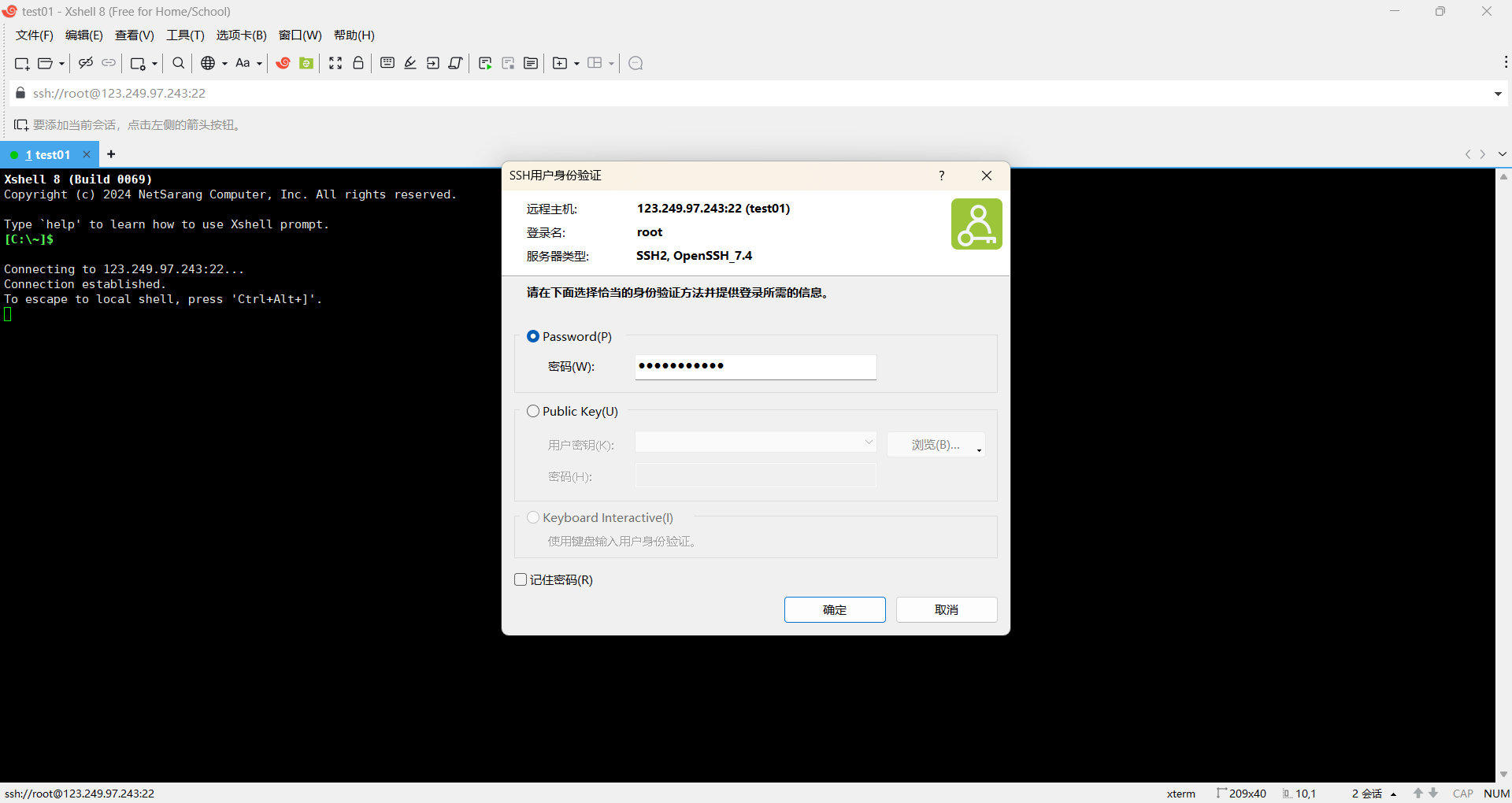The image size is (1512, 803).
Task: Click the 浏览(B)... browse button
Action: [936, 445]
